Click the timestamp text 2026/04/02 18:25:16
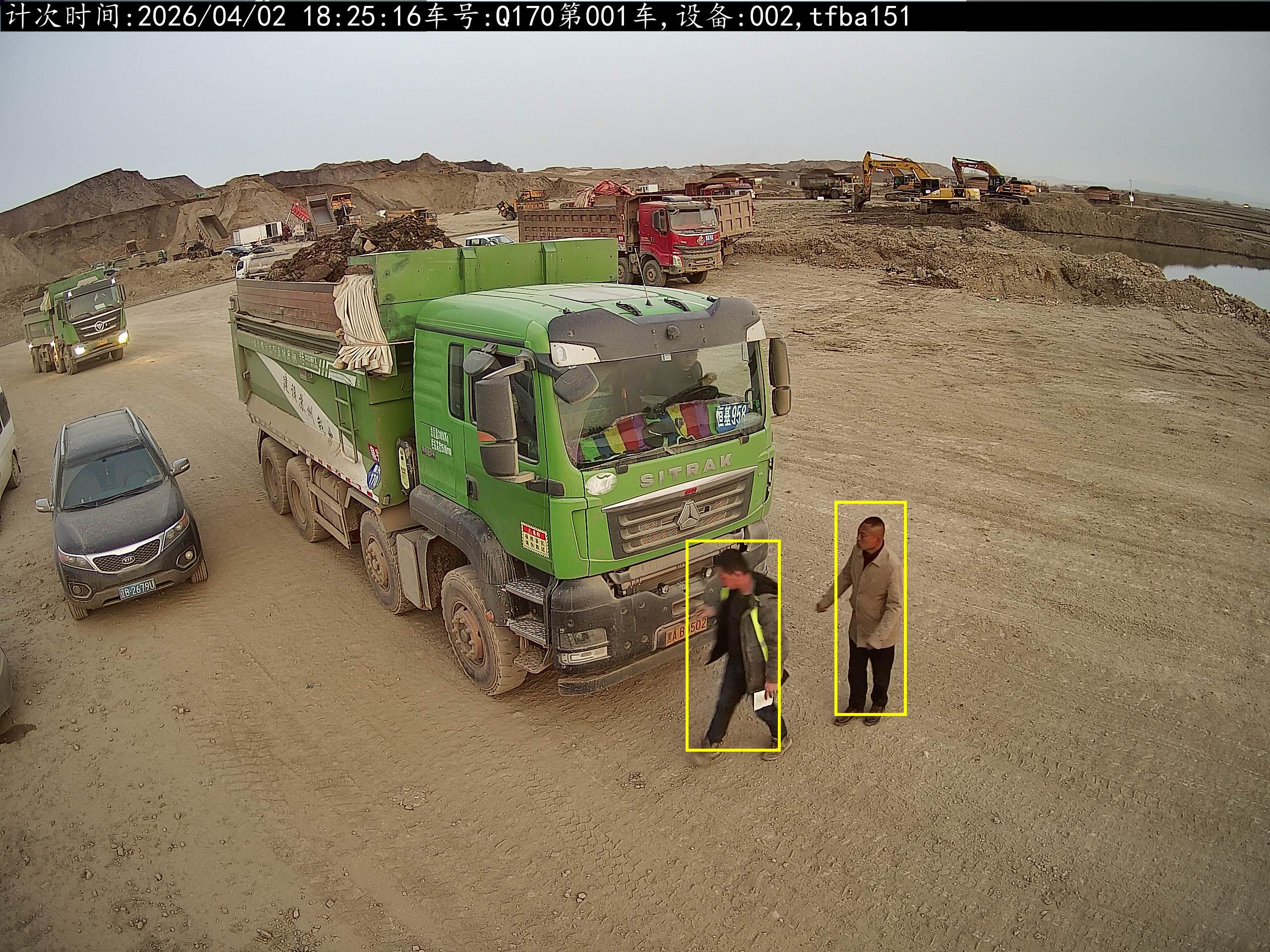 [x=280, y=16]
